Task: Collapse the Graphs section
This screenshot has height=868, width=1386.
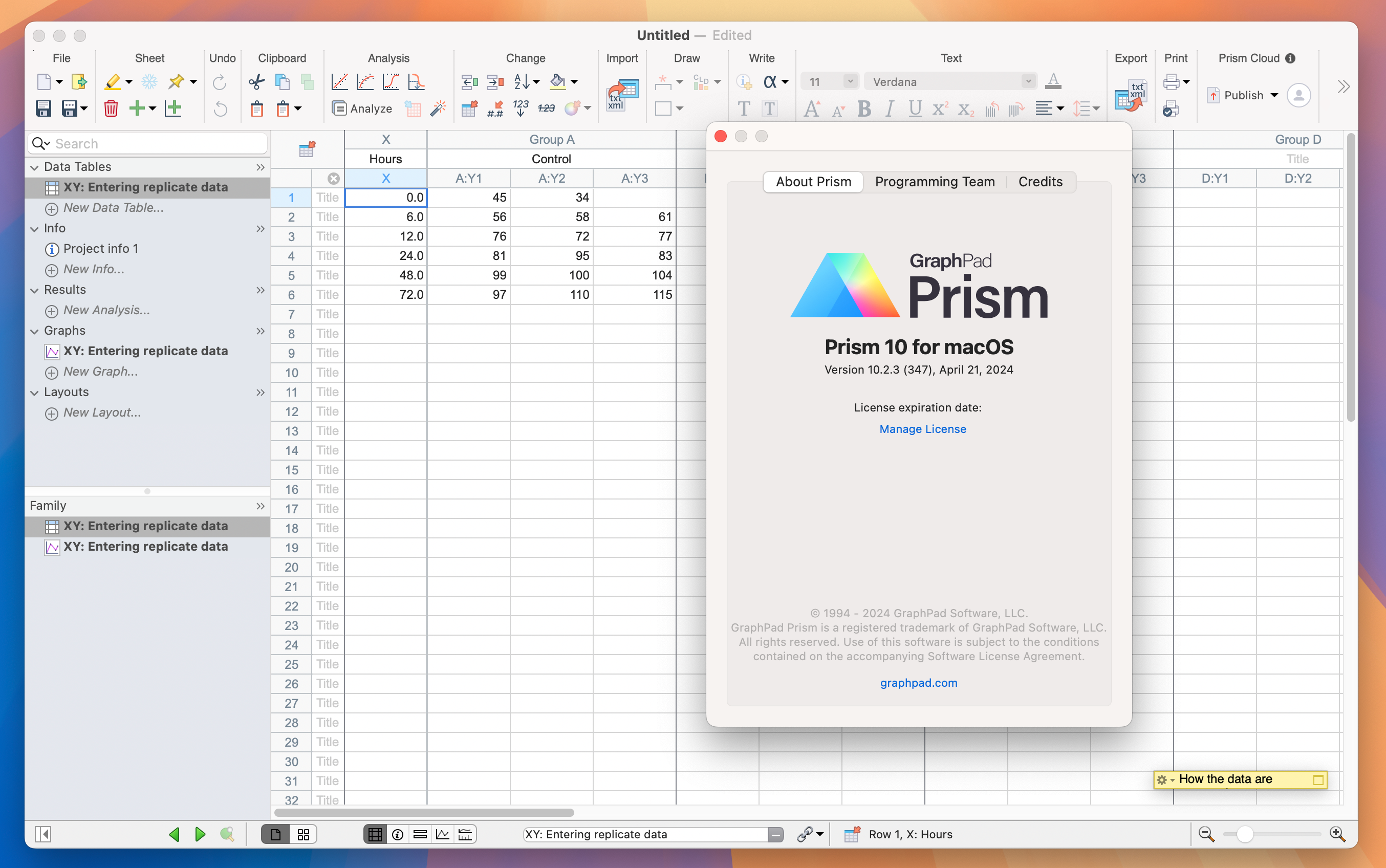Action: click(x=34, y=331)
